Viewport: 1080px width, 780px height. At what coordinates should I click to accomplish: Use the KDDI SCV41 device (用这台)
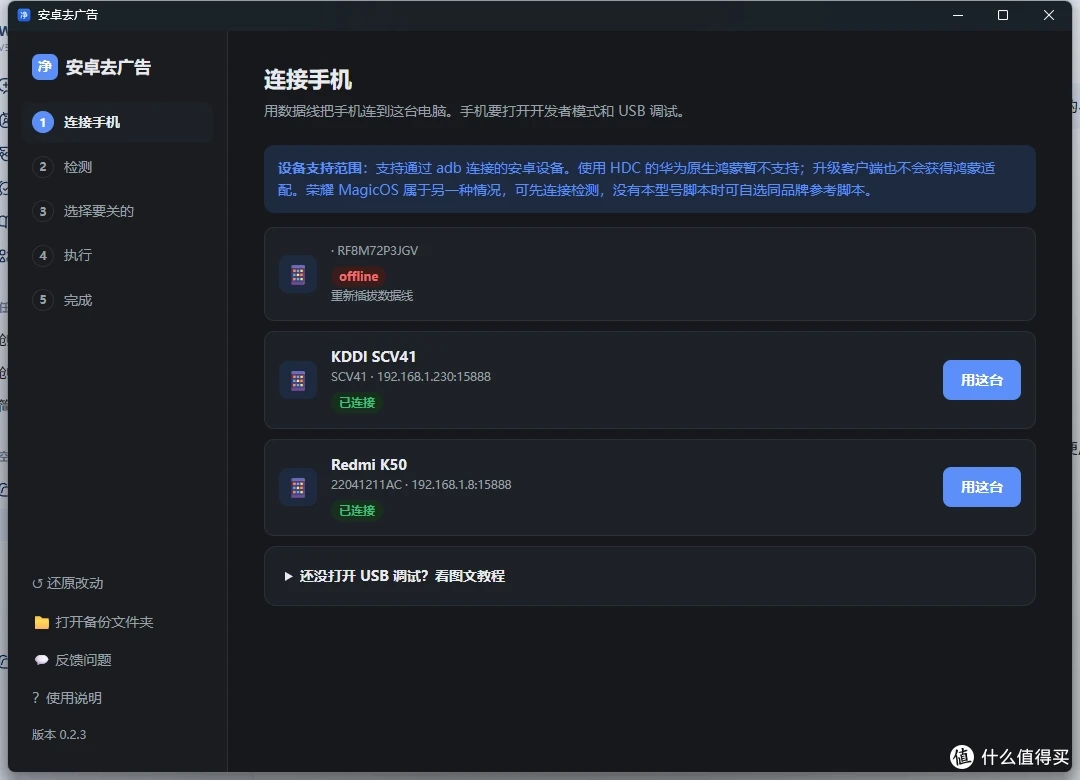(x=982, y=380)
